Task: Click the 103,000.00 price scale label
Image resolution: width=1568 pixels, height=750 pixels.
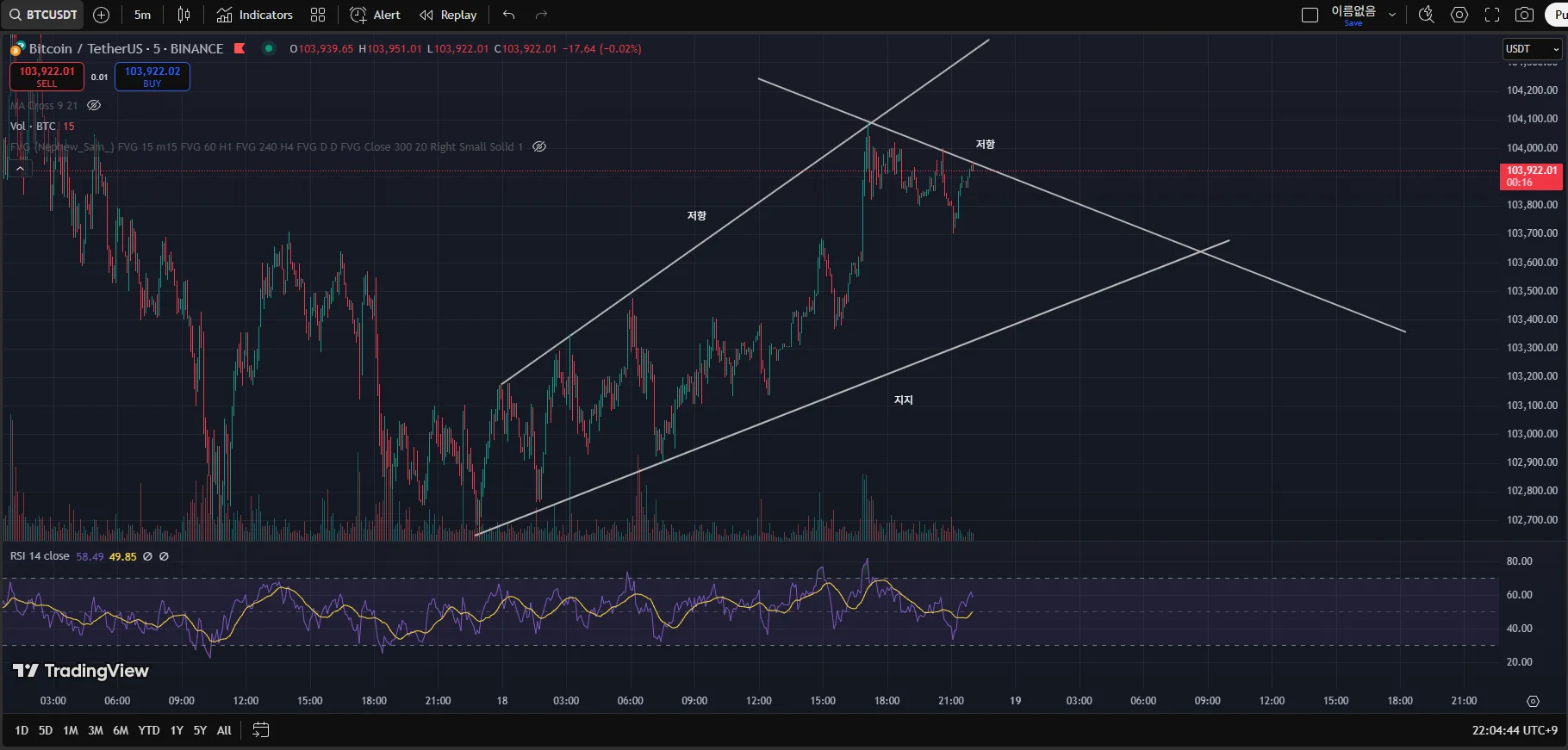Action: (x=1532, y=434)
